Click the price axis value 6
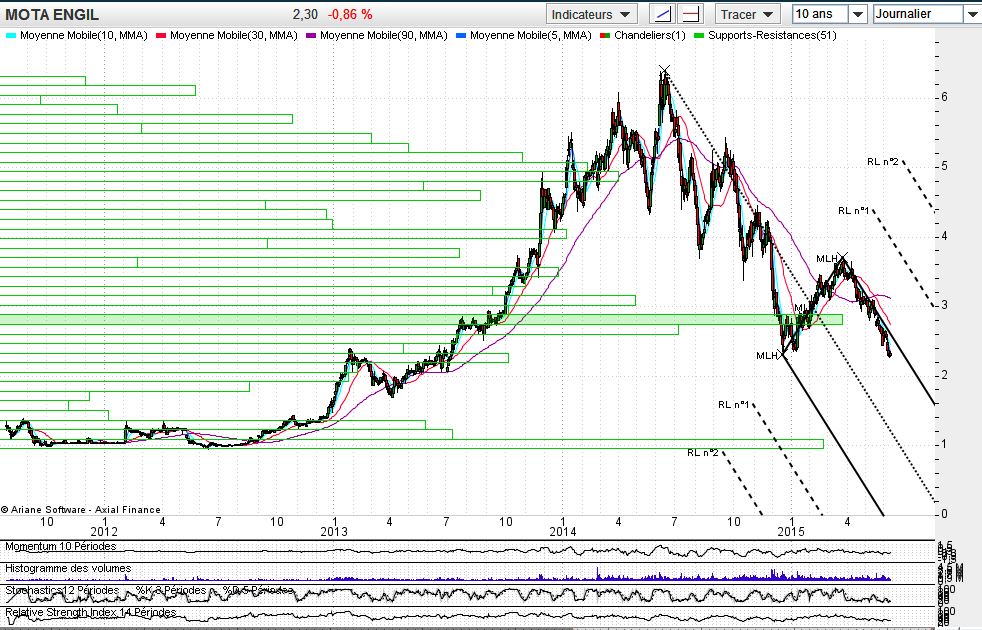Viewport: 982px width, 630px height. point(944,97)
